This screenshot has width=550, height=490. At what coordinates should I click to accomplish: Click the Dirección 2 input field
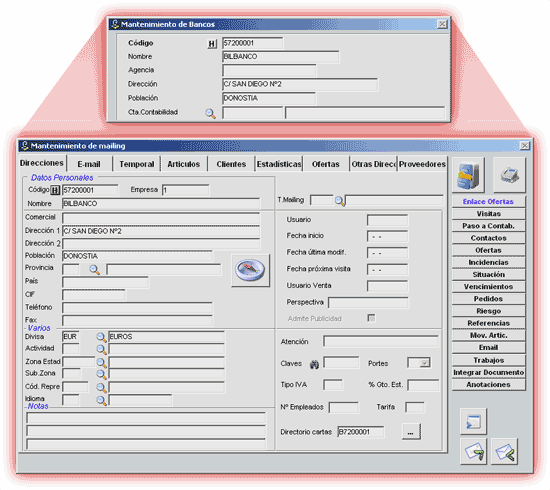(x=161, y=244)
